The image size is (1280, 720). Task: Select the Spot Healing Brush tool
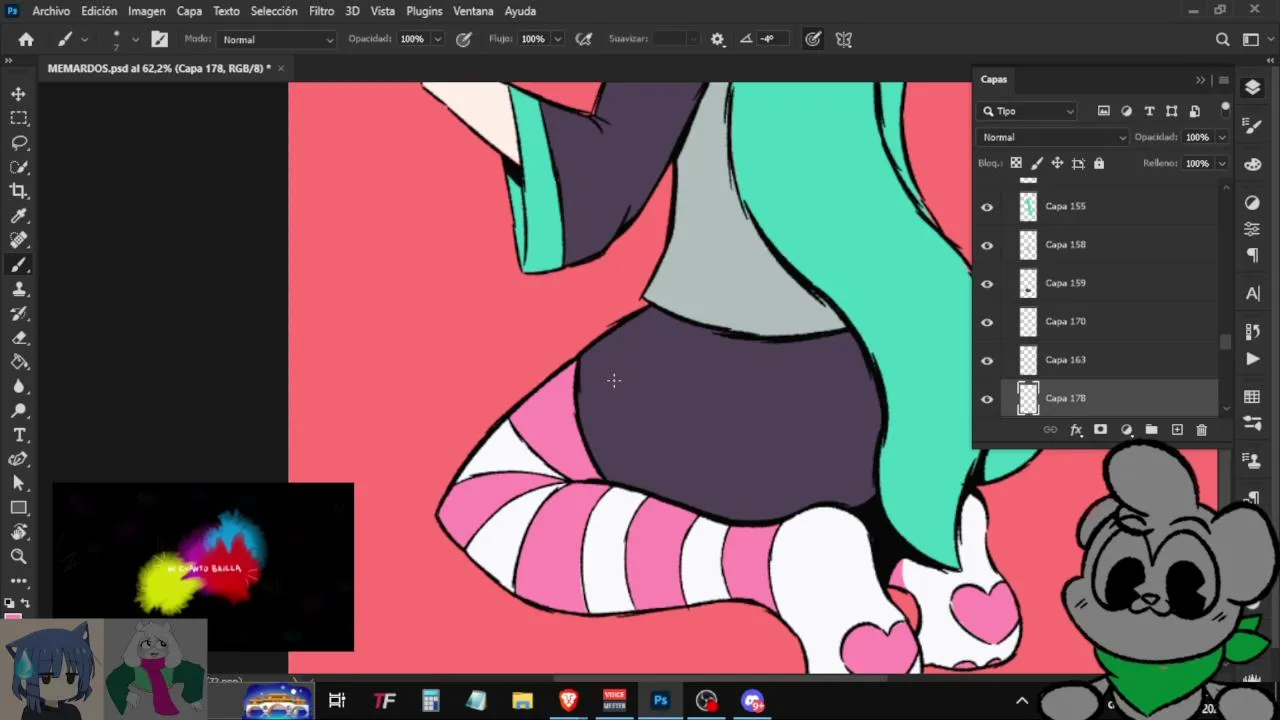point(19,240)
